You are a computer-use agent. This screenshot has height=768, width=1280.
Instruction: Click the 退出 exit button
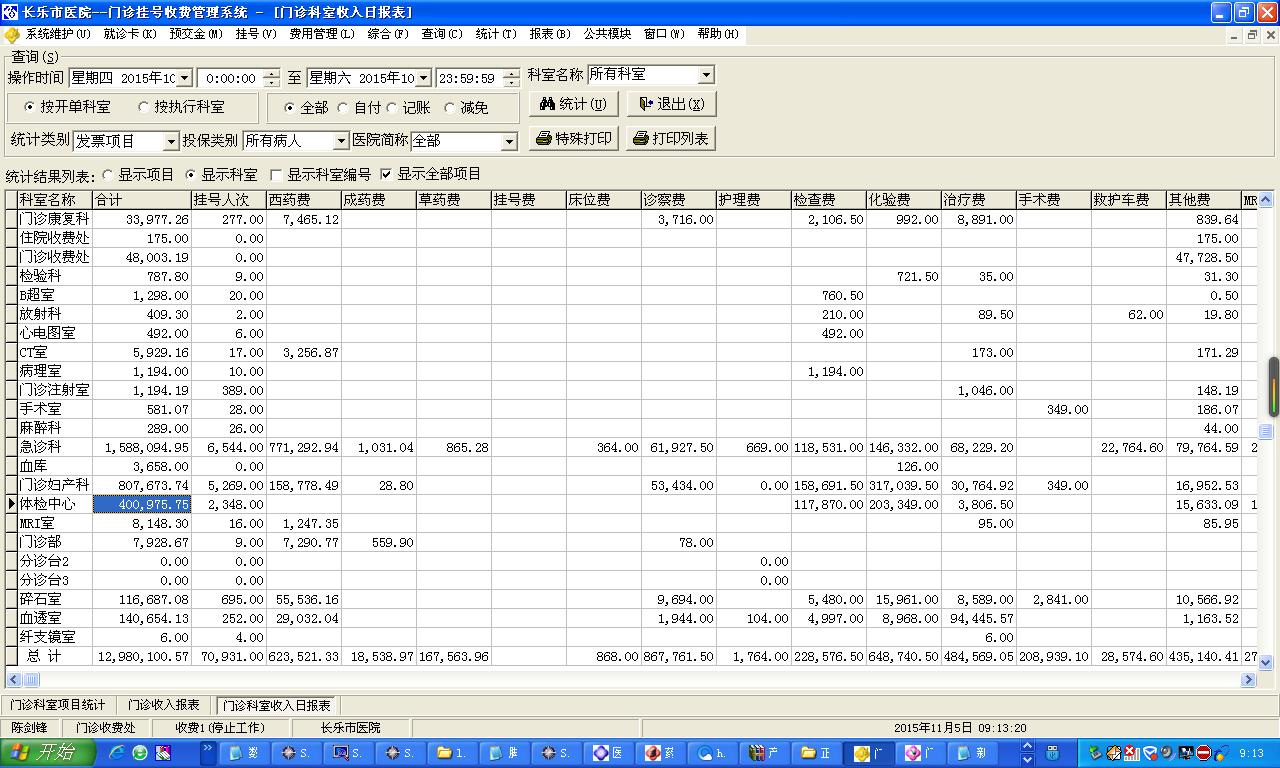672,104
